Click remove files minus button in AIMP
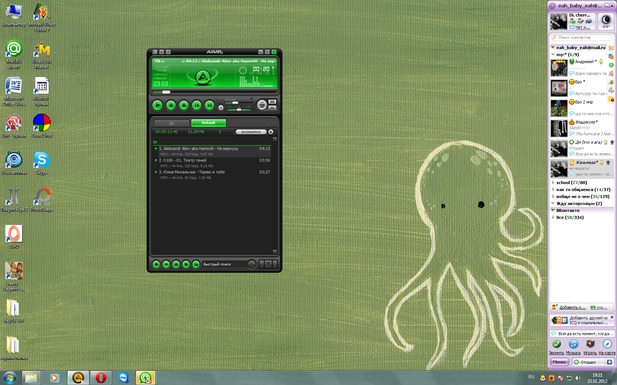Screen dimensions: 617x385 click(x=166, y=264)
